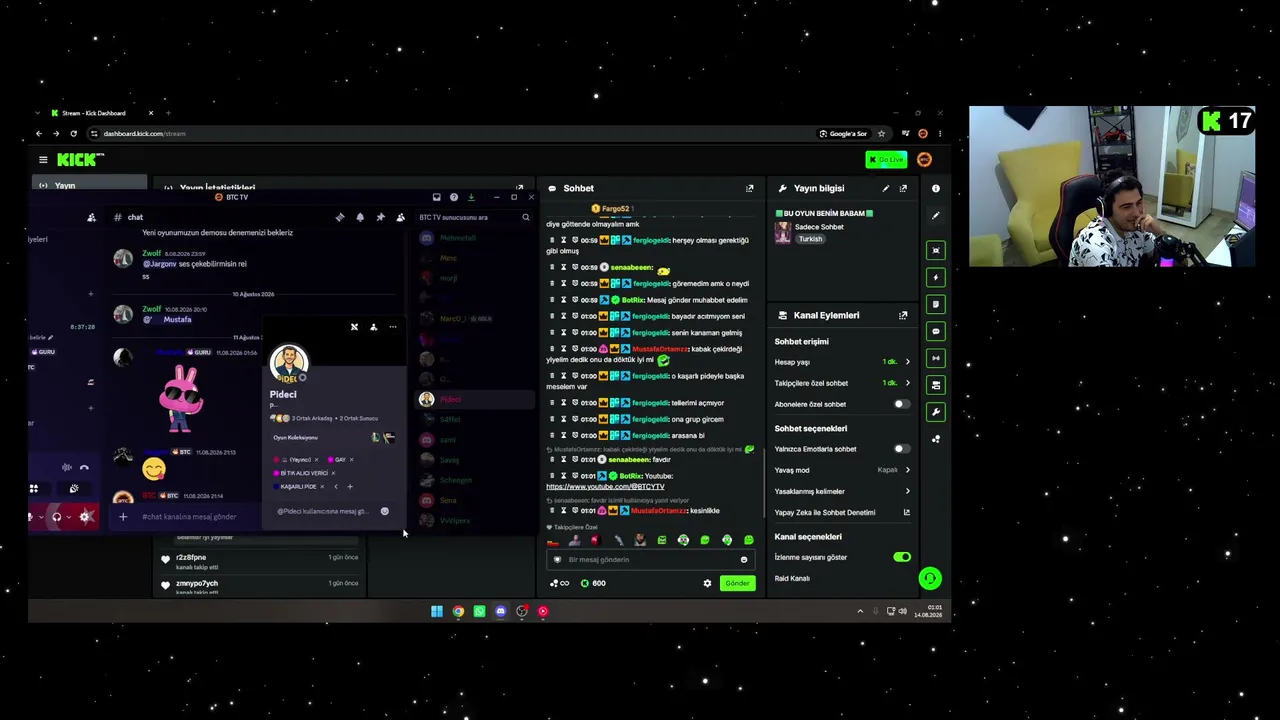Image resolution: width=1280 pixels, height=720 pixels.
Task: Open Discord inbox icon in title bar
Action: coord(436,197)
